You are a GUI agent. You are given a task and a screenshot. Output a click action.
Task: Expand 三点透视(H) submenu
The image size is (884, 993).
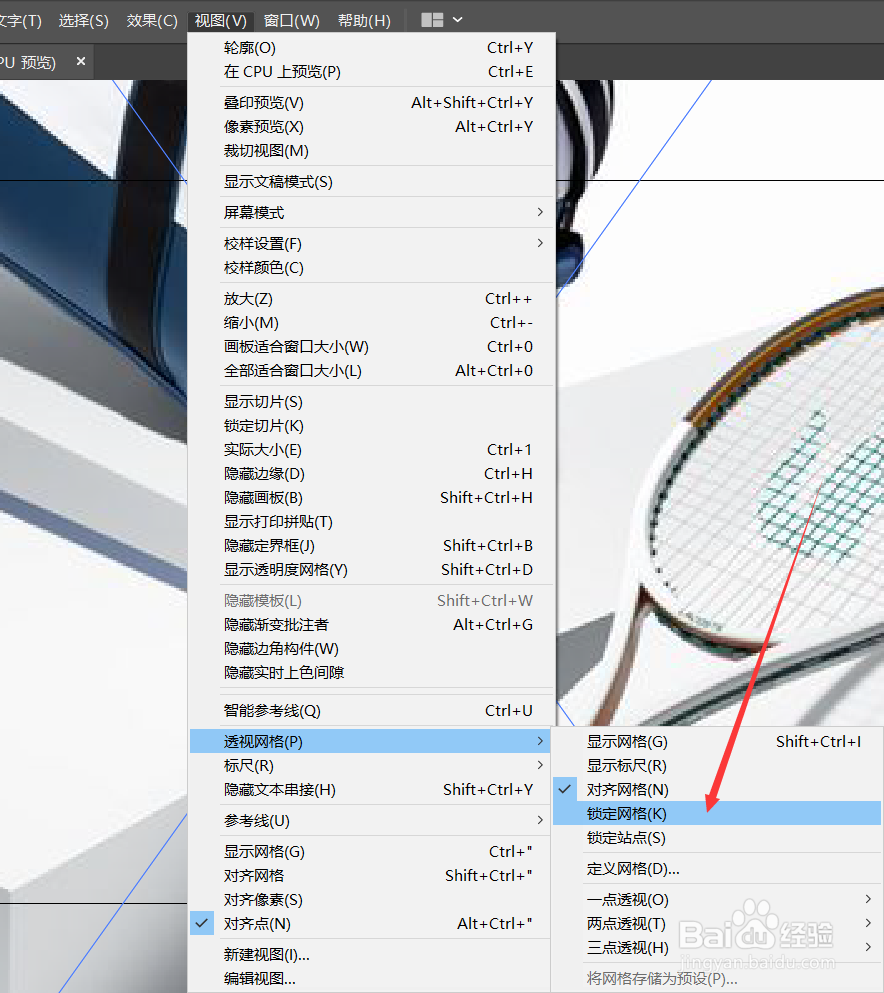pyautogui.click(x=717, y=948)
